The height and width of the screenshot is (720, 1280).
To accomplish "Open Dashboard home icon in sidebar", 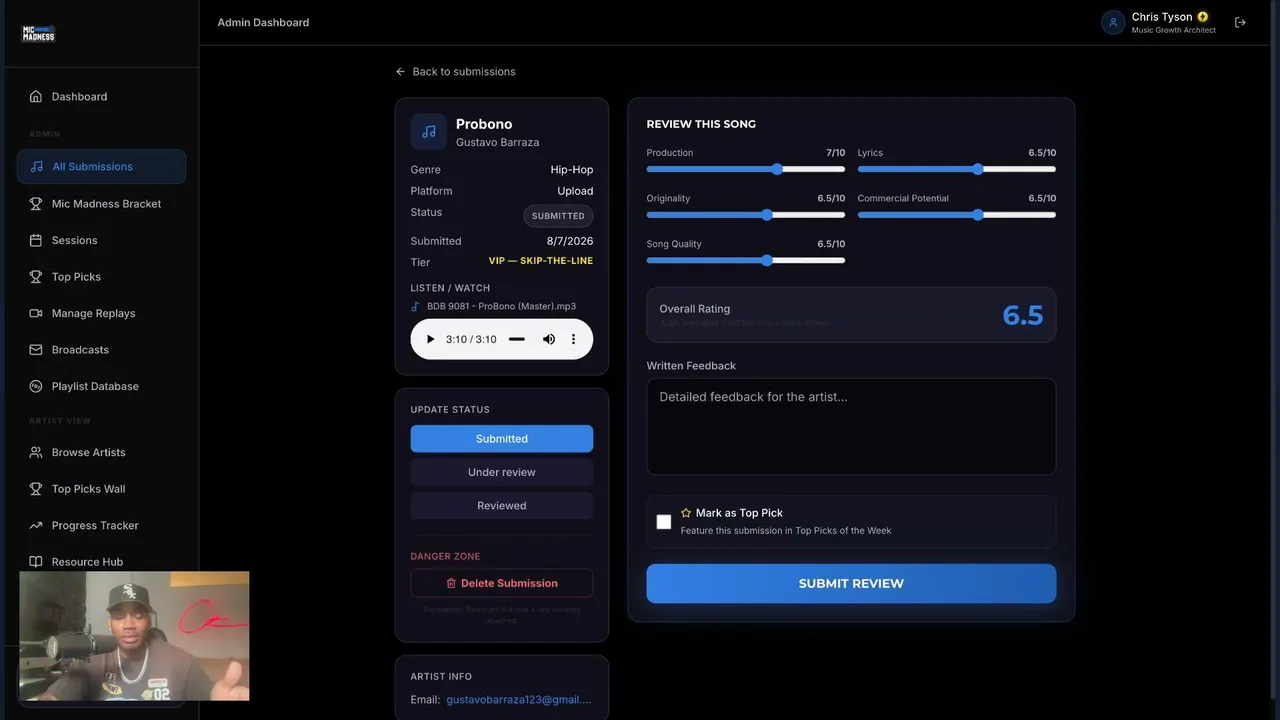I will point(36,97).
